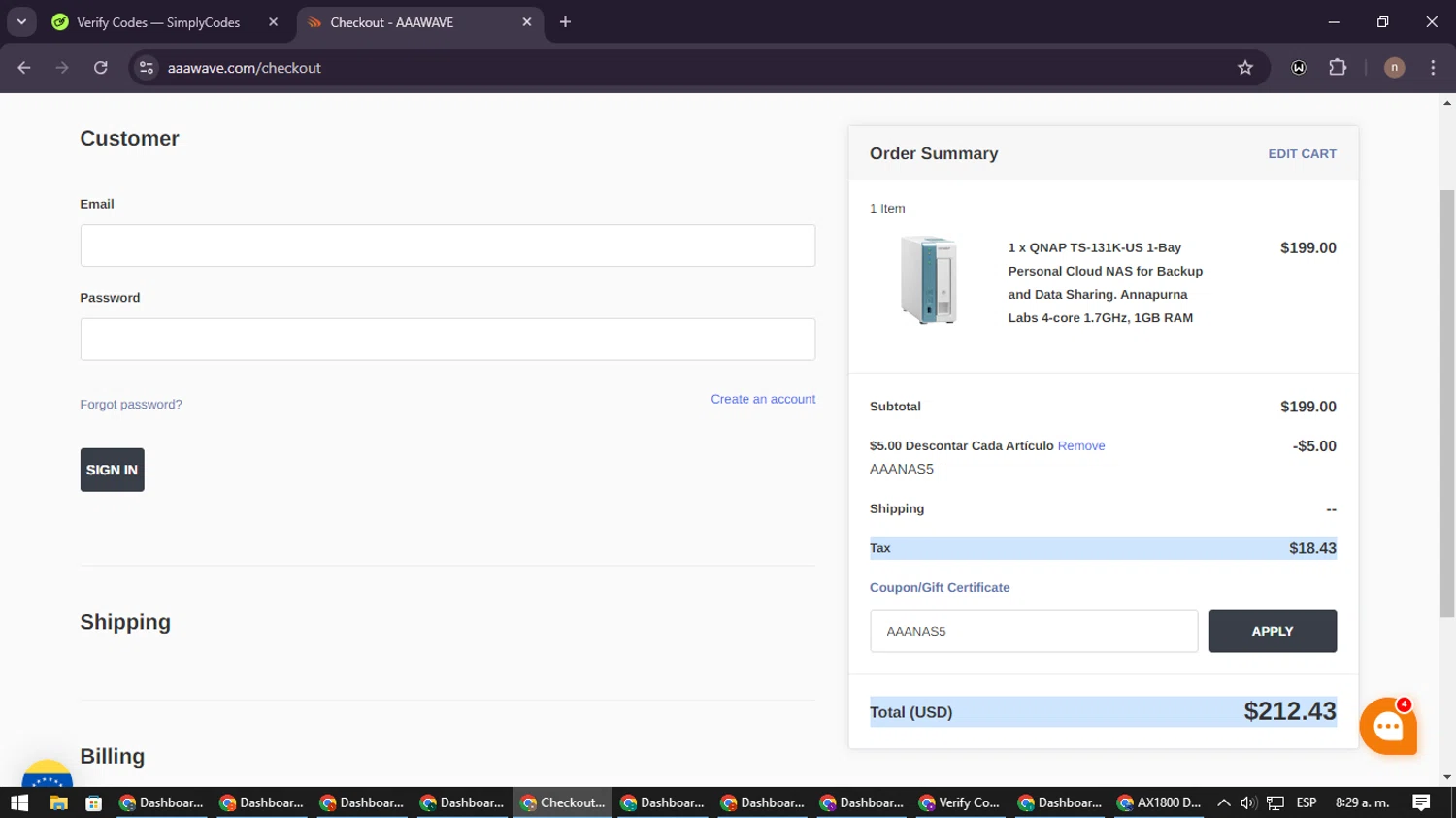Close the Checkout - AAAWAVE tab

click(x=527, y=22)
